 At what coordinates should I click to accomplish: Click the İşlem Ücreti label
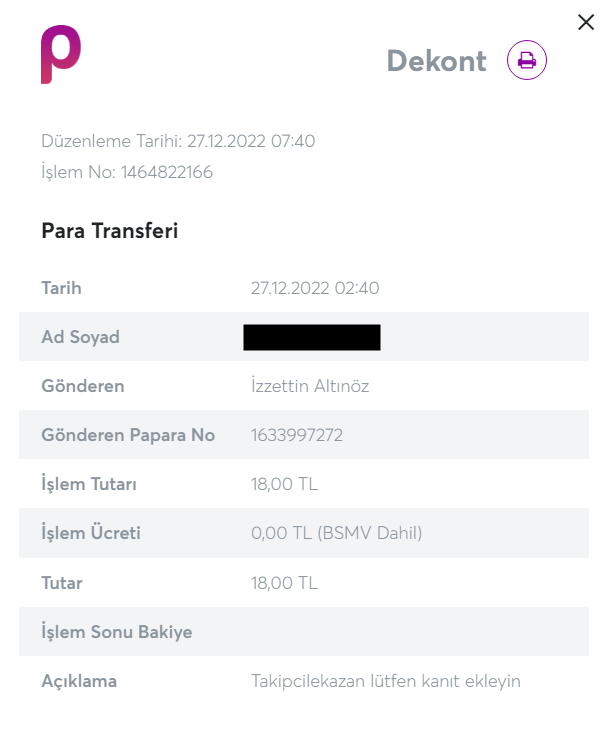click(90, 533)
